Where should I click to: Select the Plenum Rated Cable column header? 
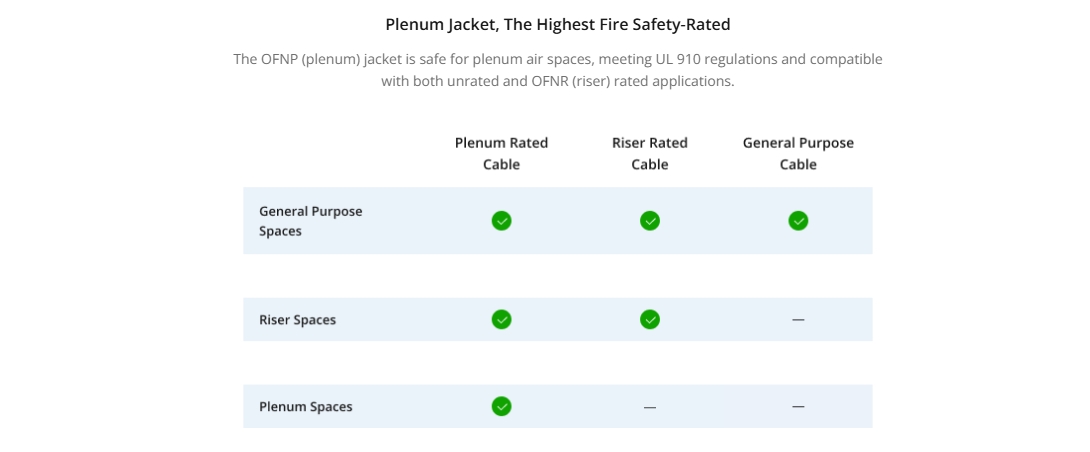point(501,154)
